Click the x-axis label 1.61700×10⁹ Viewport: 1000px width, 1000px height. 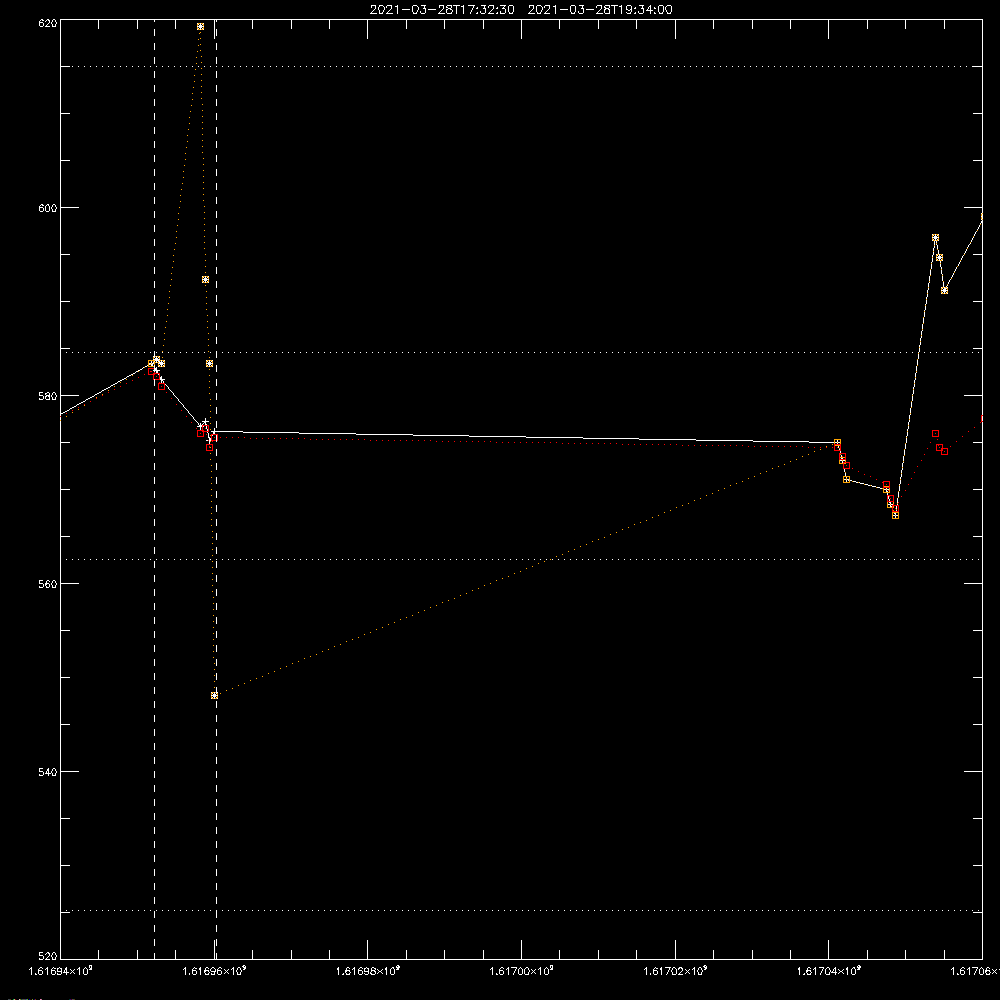[522, 971]
